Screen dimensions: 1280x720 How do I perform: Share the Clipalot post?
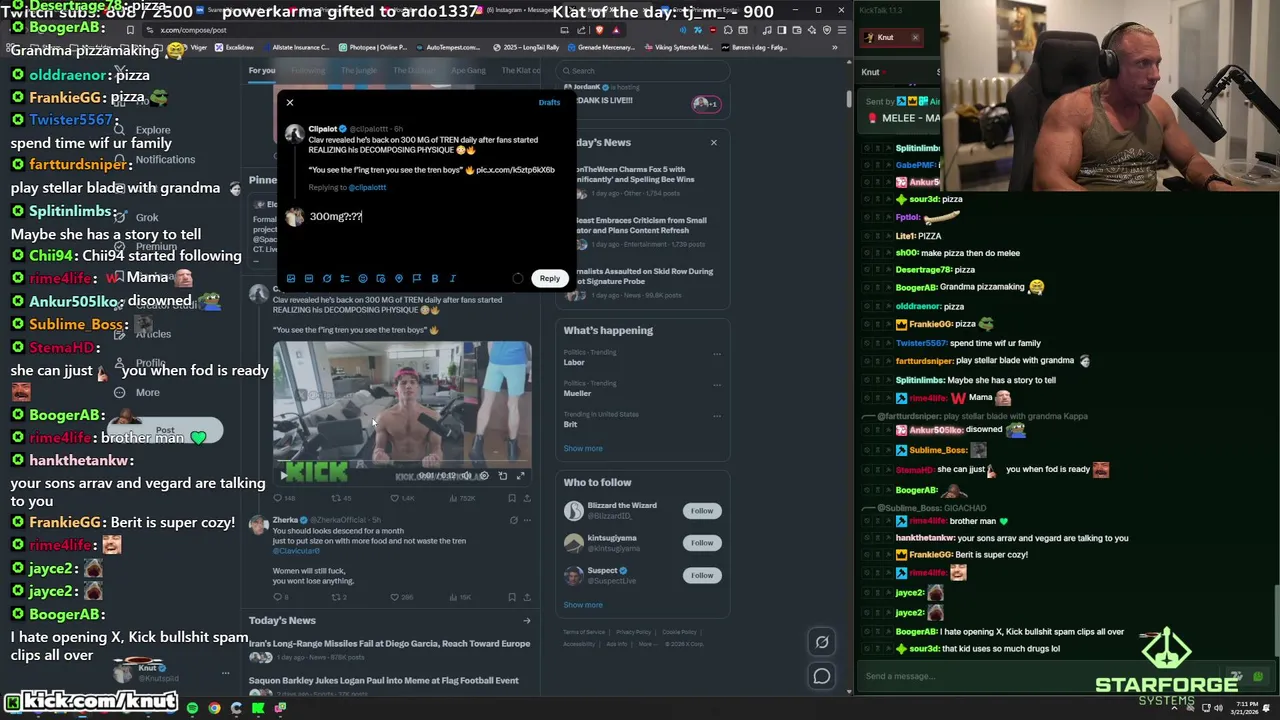point(527,498)
